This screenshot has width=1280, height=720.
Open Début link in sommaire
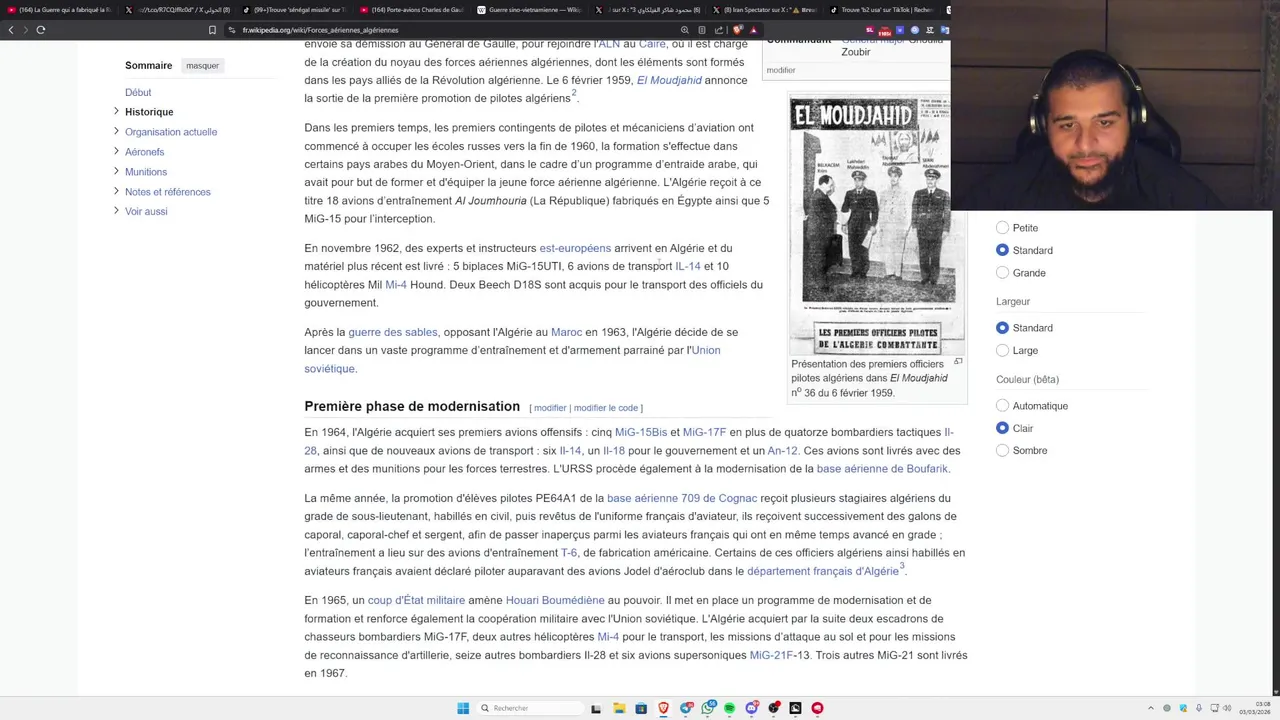point(138,92)
